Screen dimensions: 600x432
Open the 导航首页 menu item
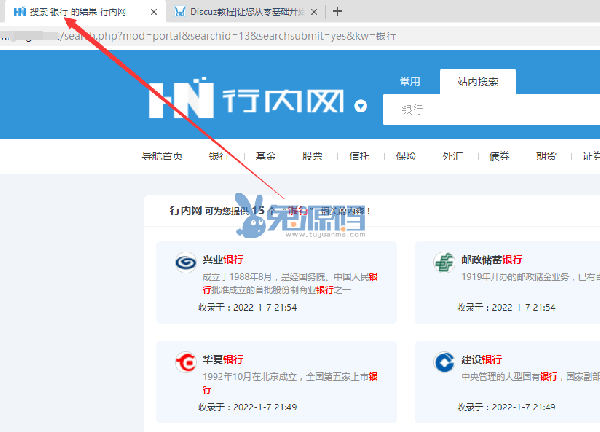pos(162,156)
